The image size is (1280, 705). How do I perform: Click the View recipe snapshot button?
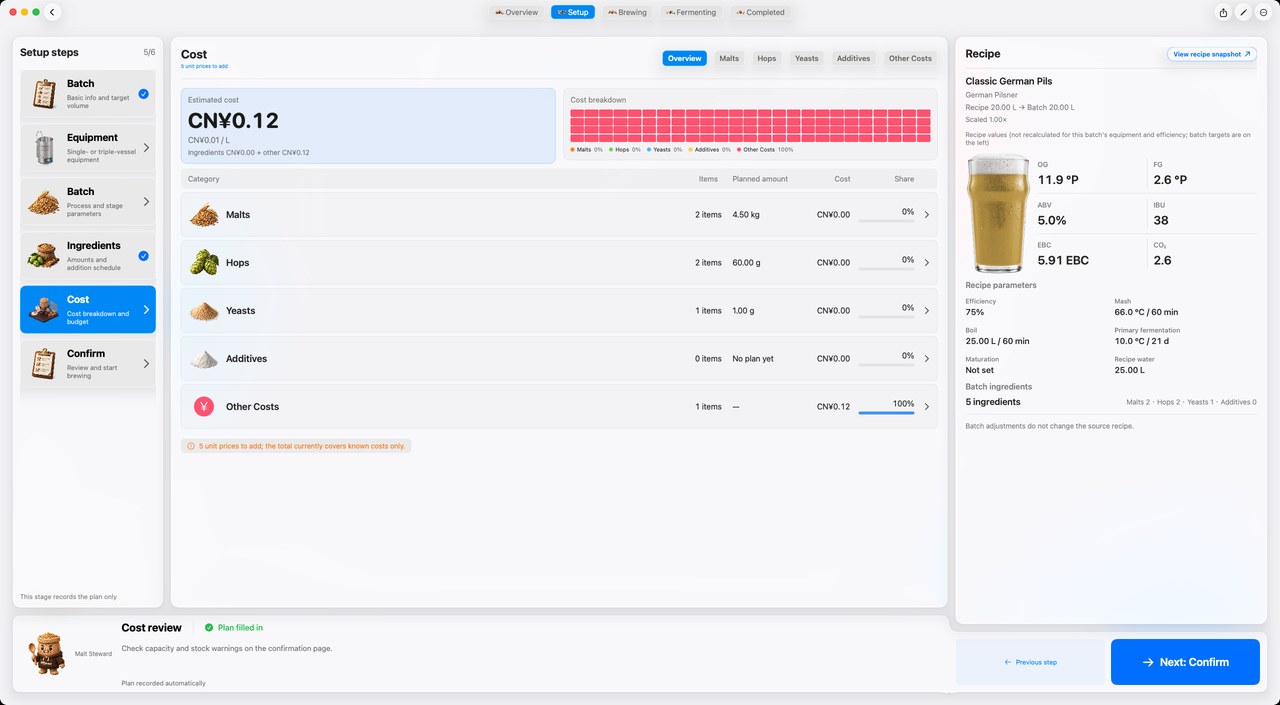1212,54
